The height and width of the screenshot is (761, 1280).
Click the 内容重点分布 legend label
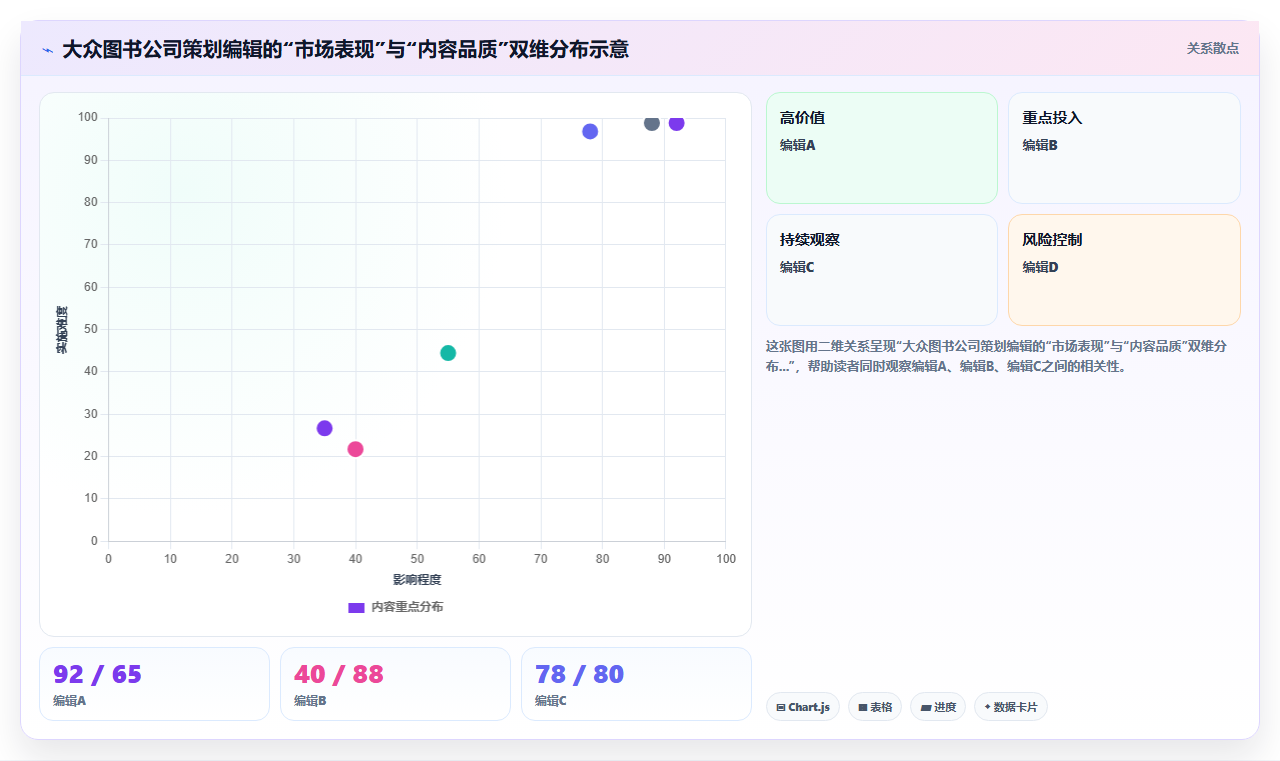click(407, 607)
